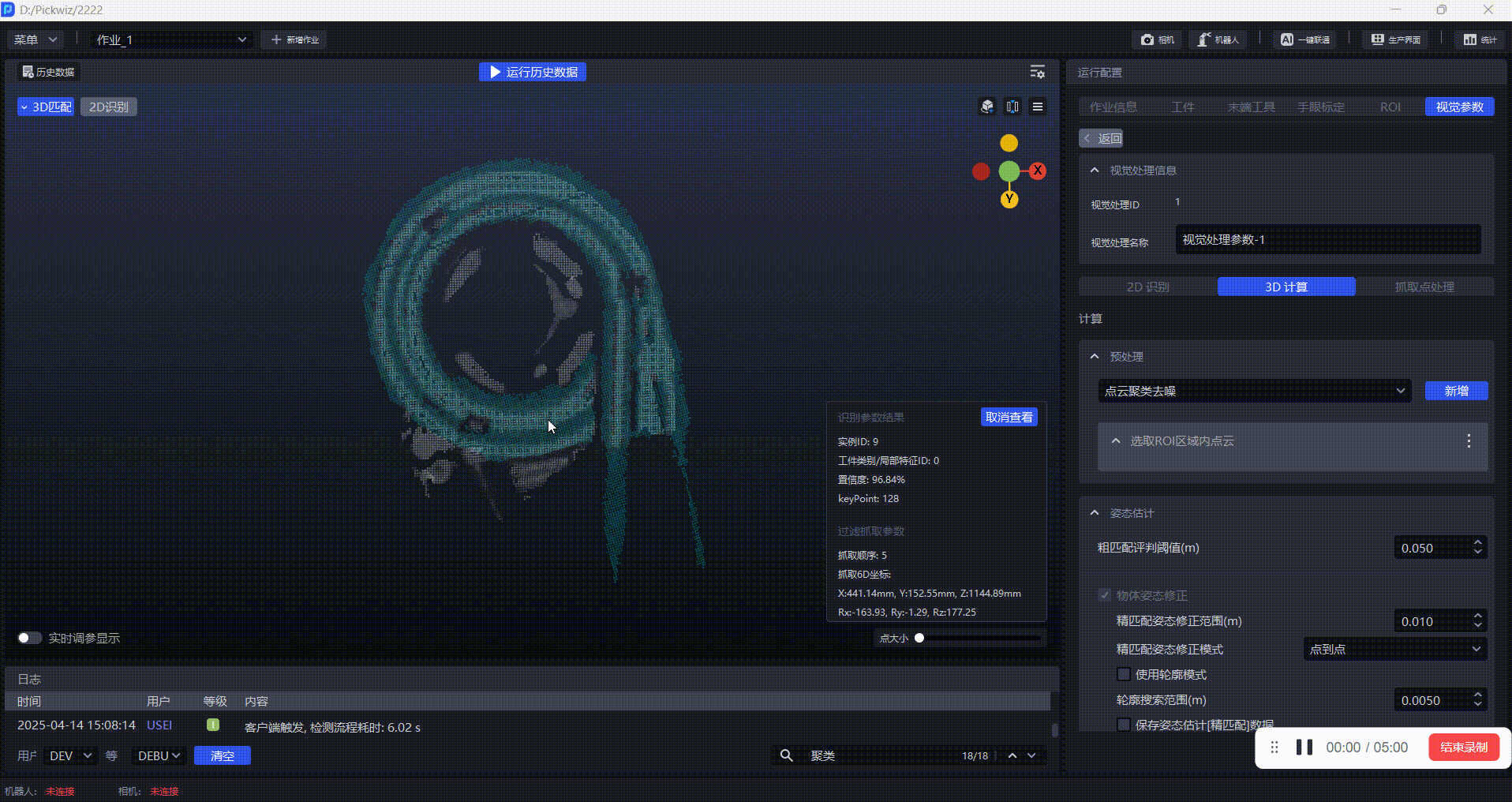Click the 运行历史数据 button
The width and height of the screenshot is (1512, 802).
tap(533, 72)
